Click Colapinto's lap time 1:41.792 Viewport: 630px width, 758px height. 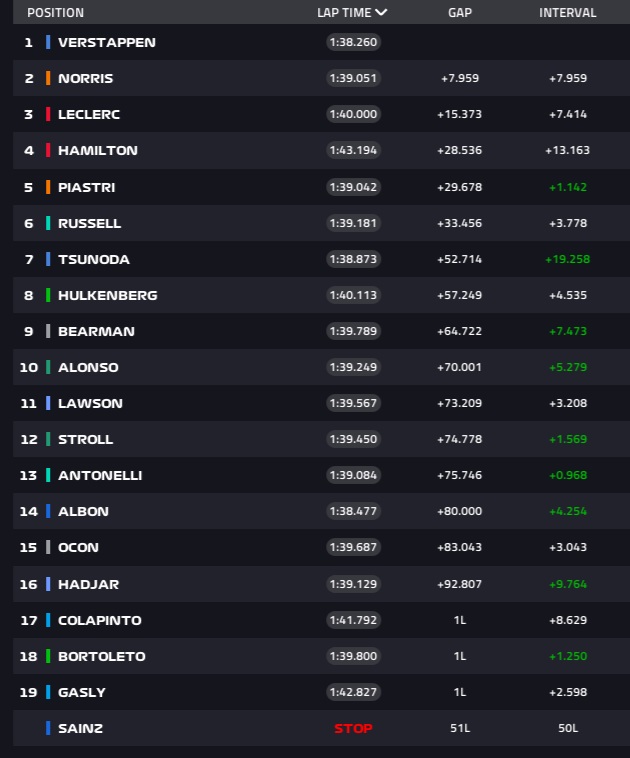(353, 620)
